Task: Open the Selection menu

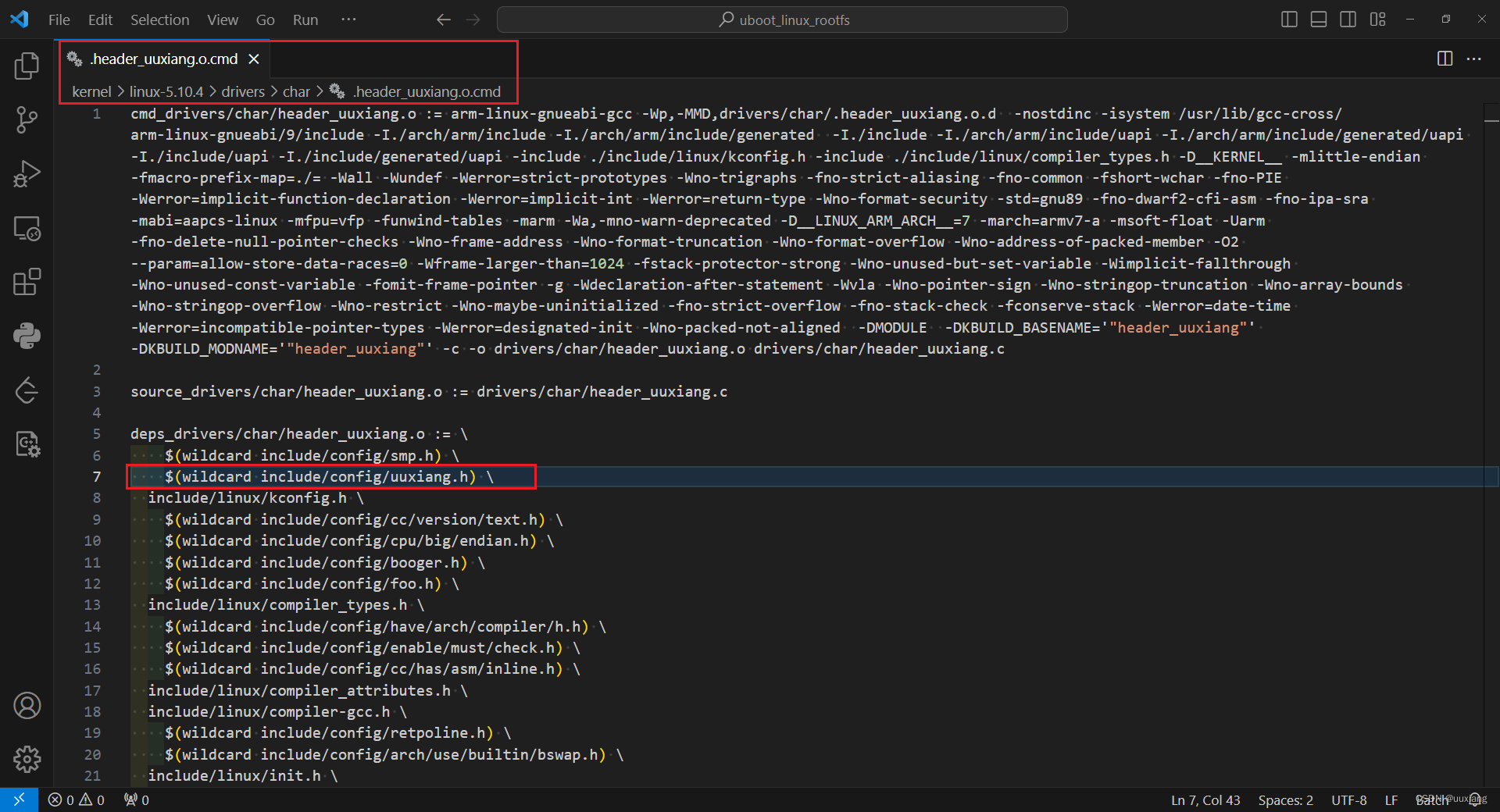Action: tap(159, 20)
